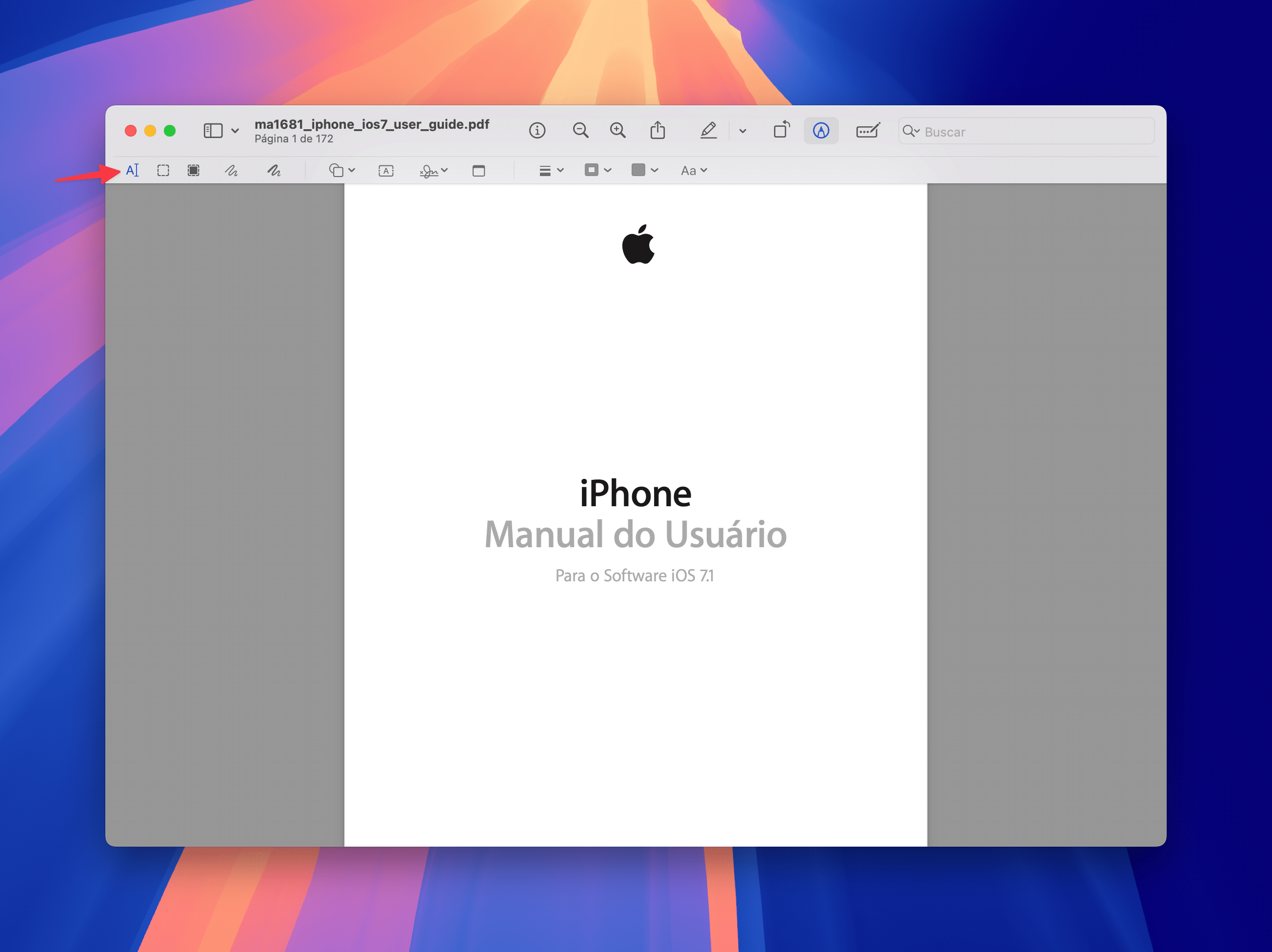Open the form filling tool
This screenshot has height=952, width=1272.
click(x=868, y=131)
